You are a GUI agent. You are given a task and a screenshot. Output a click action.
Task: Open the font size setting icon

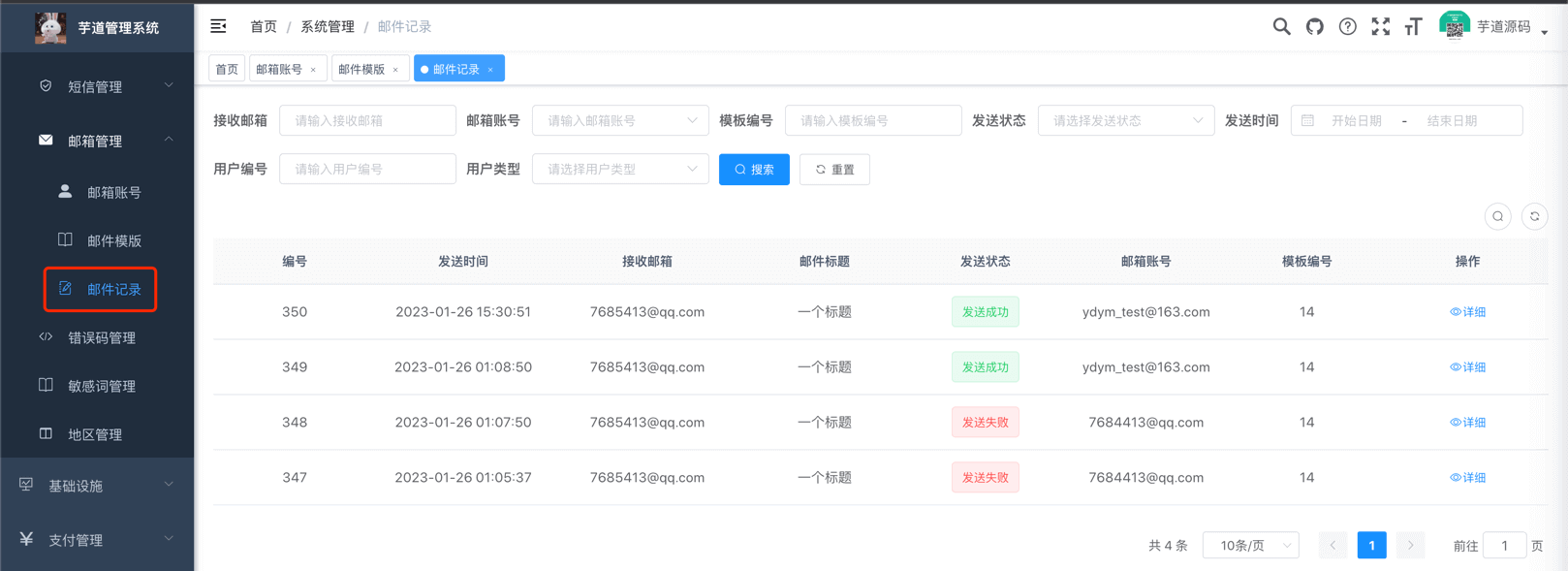(x=1413, y=27)
